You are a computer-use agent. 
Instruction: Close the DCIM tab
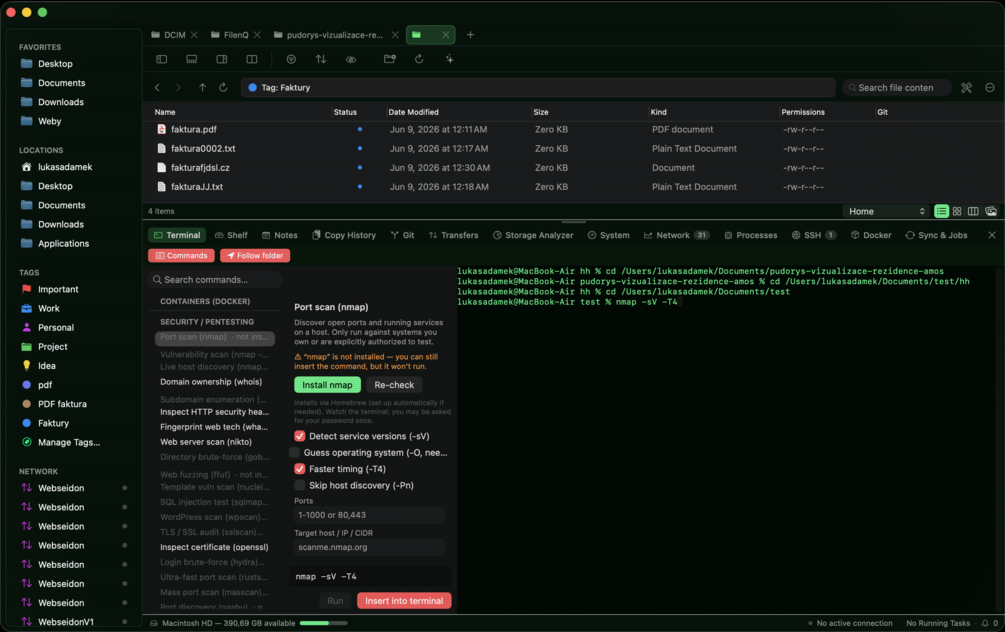[x=194, y=35]
